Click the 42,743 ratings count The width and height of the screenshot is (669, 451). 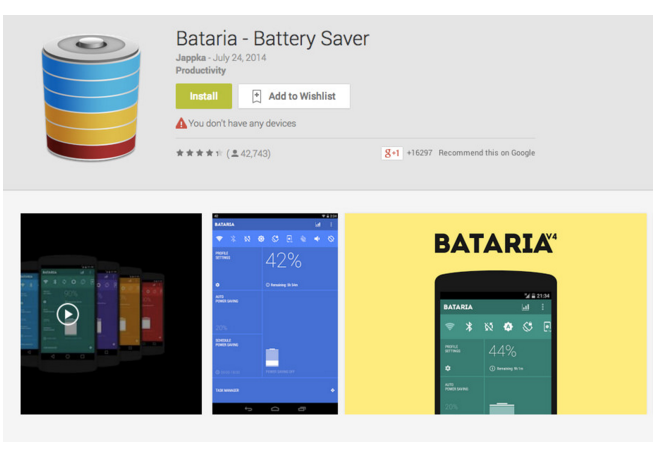tap(255, 154)
